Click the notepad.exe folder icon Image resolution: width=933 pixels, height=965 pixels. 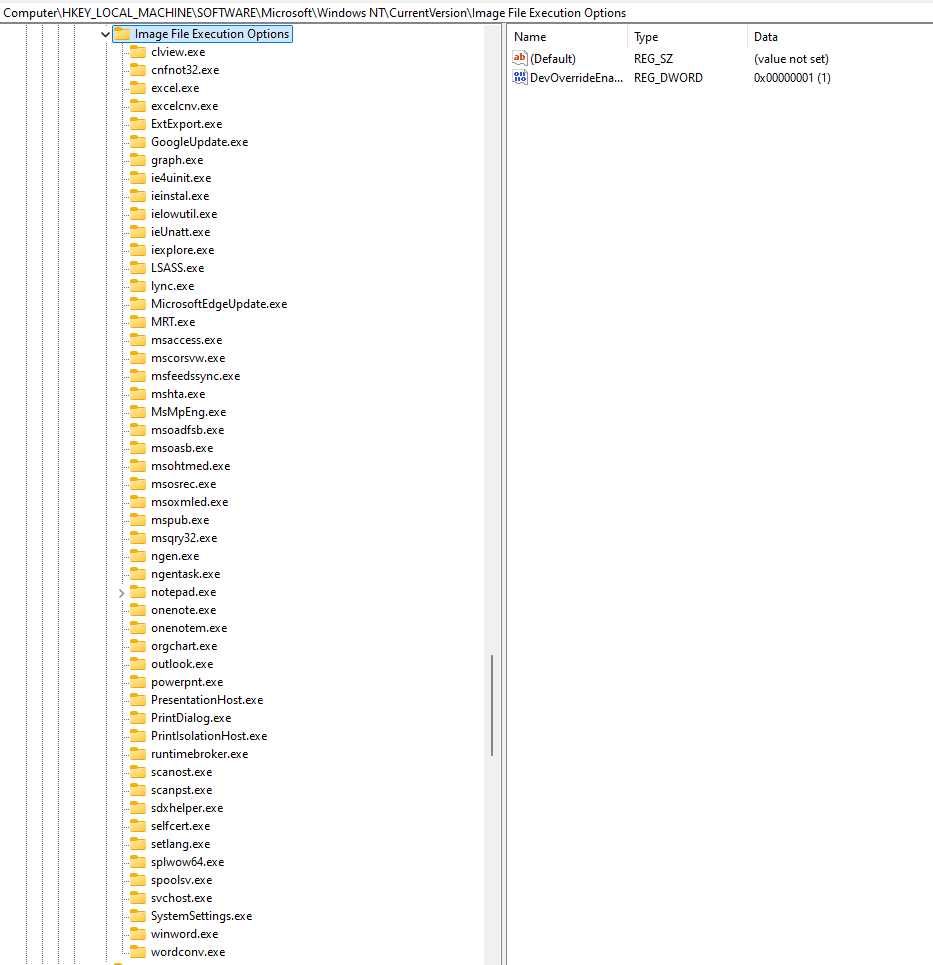(x=138, y=592)
